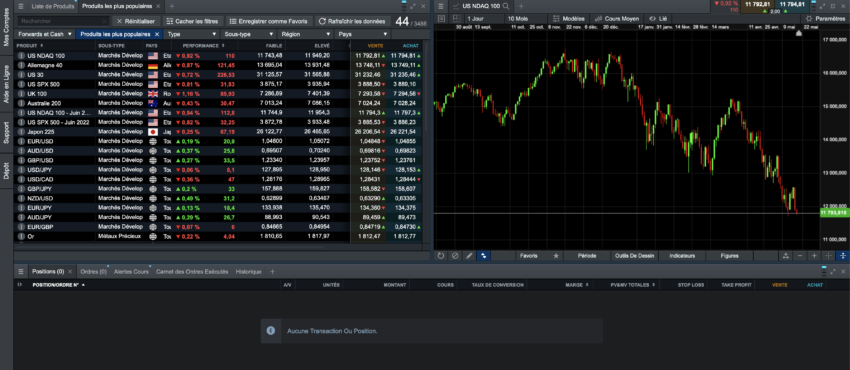
Task: Click Rafraîchir les données button
Action: pos(352,21)
